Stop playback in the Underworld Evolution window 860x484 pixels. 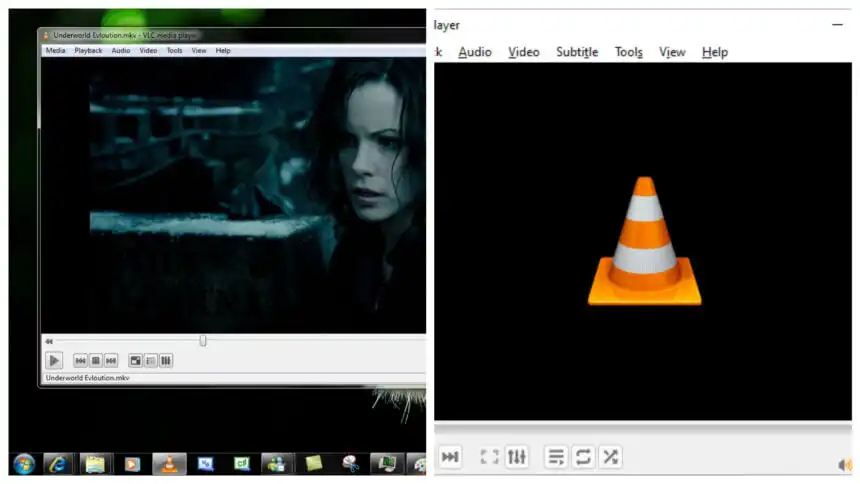coord(95,361)
